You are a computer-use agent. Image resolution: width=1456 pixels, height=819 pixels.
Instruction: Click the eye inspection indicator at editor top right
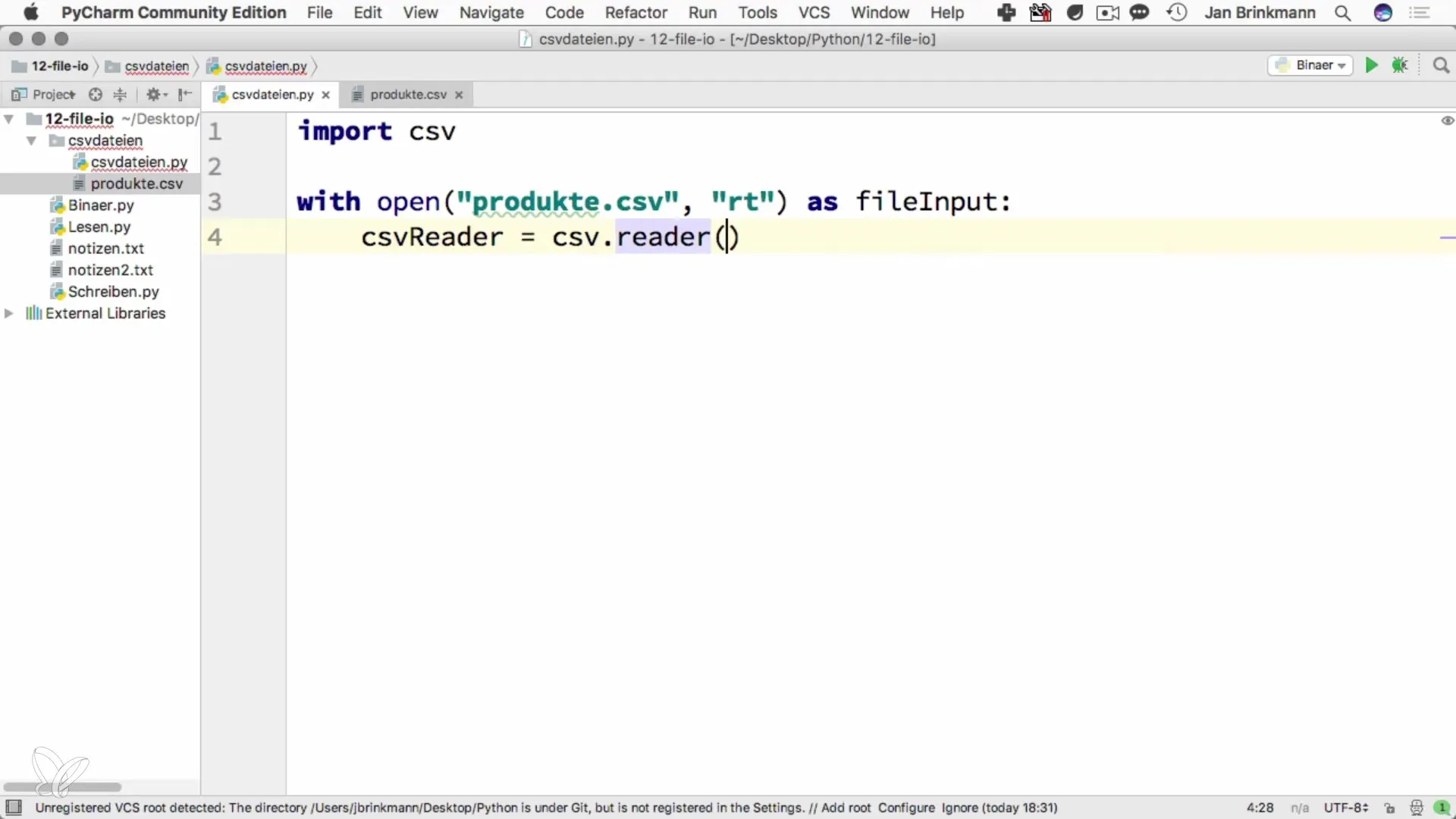[x=1447, y=121]
